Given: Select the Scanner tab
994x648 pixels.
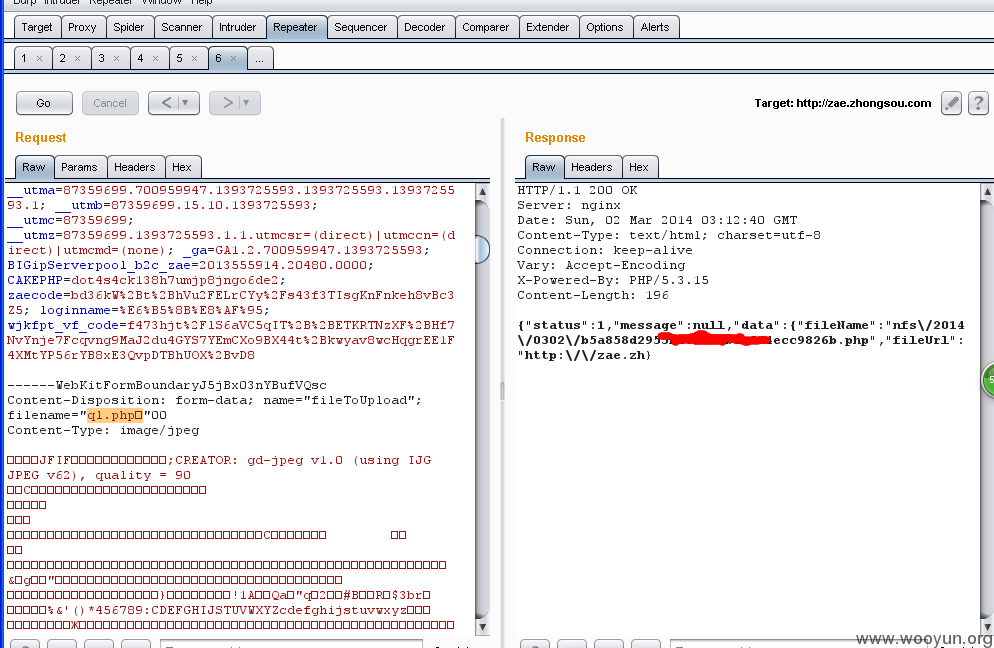Looking at the screenshot, I should [x=181, y=27].
